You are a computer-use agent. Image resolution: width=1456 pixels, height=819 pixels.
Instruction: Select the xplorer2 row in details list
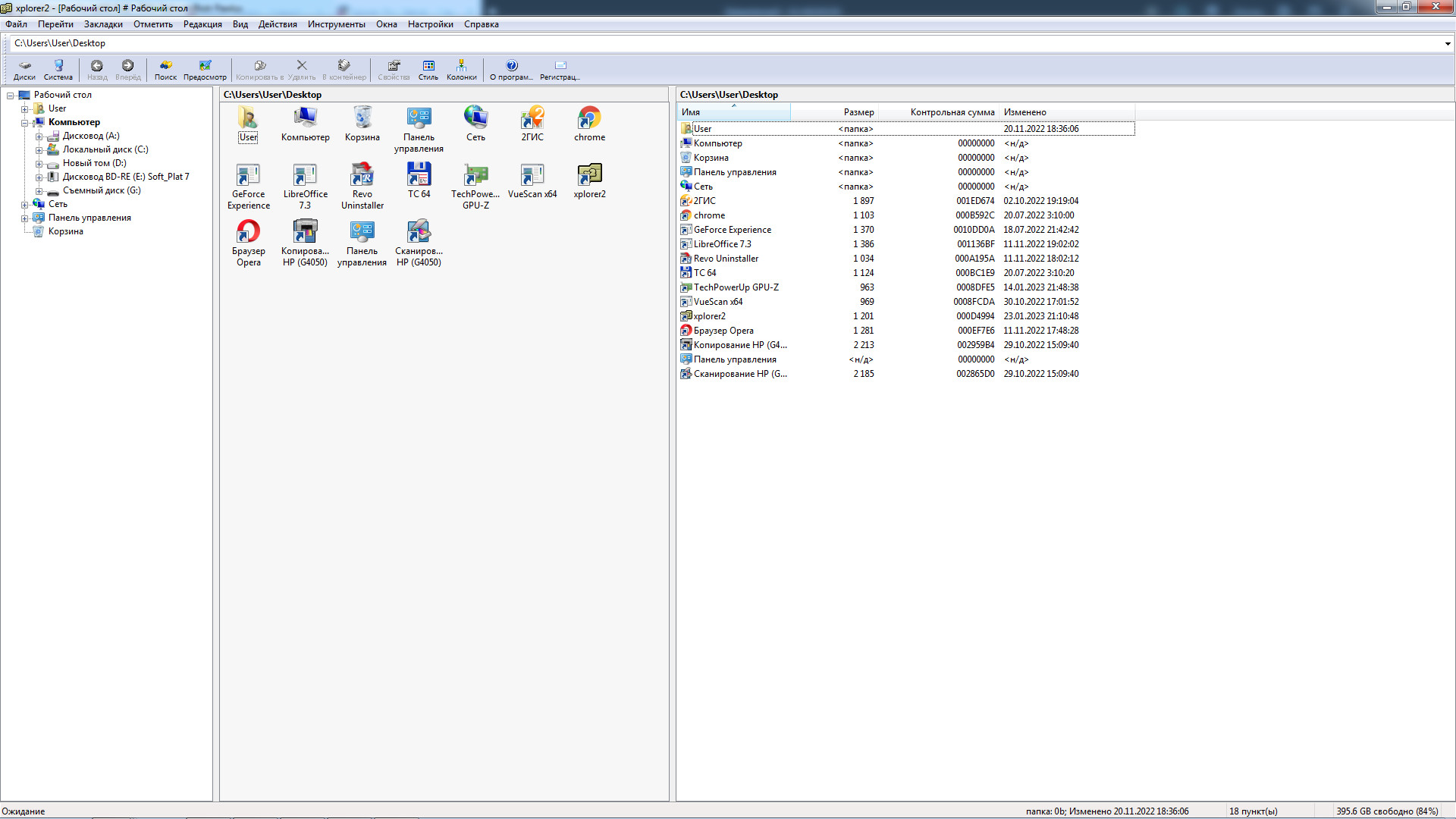[709, 316]
